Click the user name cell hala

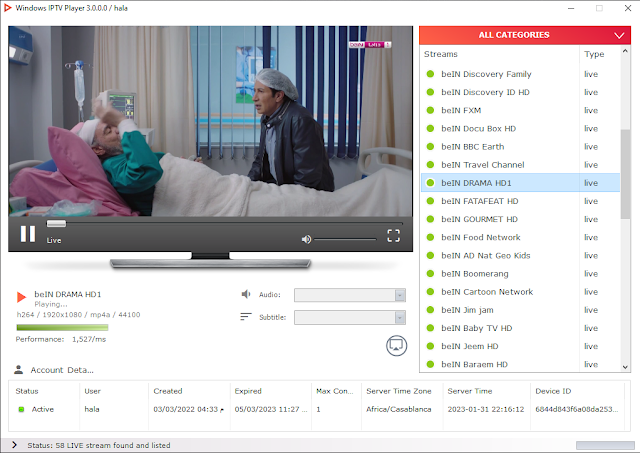92,409
